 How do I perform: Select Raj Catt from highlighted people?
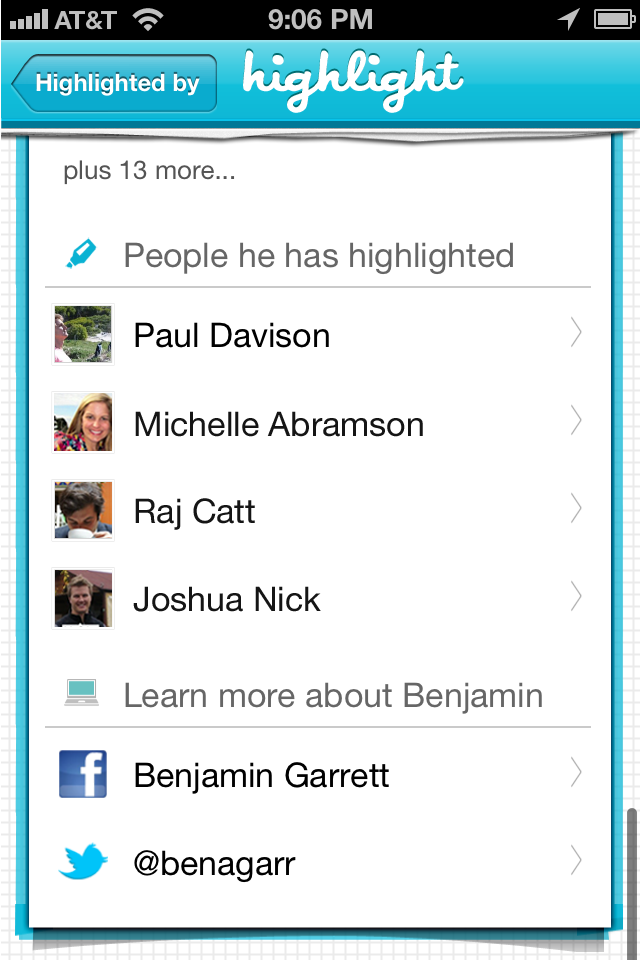318,510
